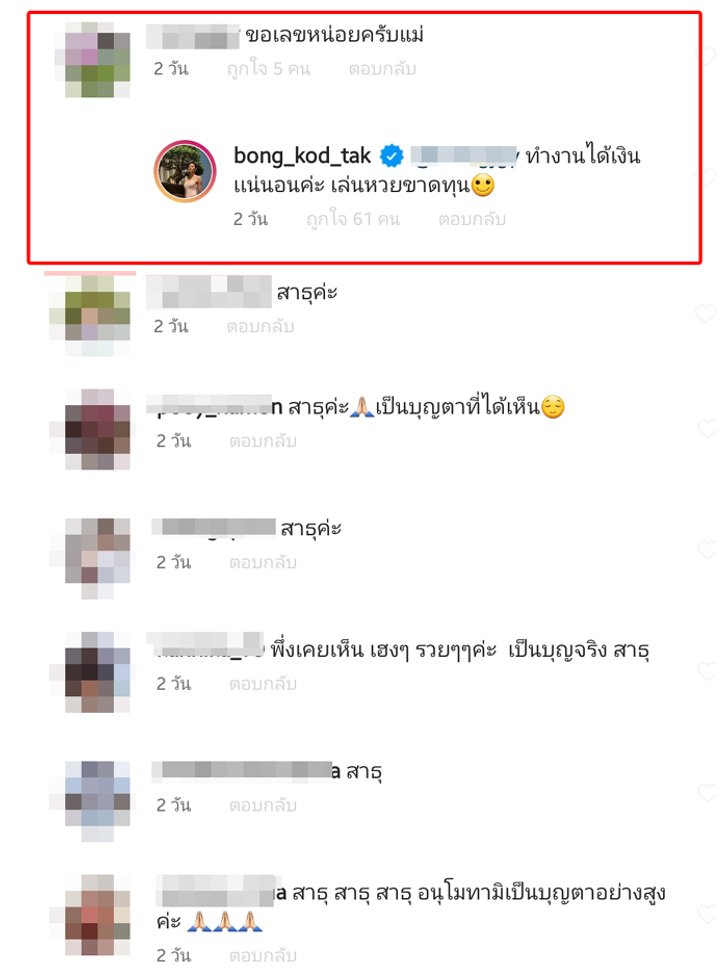
Task: Click the bong_kod_tak username link
Action: tap(302, 155)
